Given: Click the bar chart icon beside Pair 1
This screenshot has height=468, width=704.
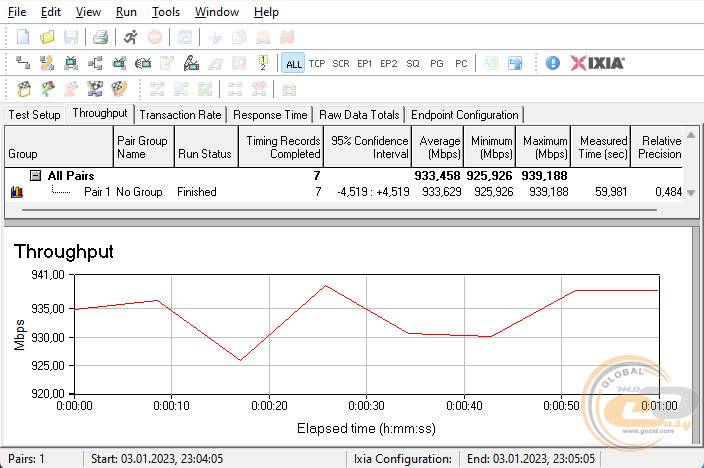Looking at the screenshot, I should coord(17,192).
